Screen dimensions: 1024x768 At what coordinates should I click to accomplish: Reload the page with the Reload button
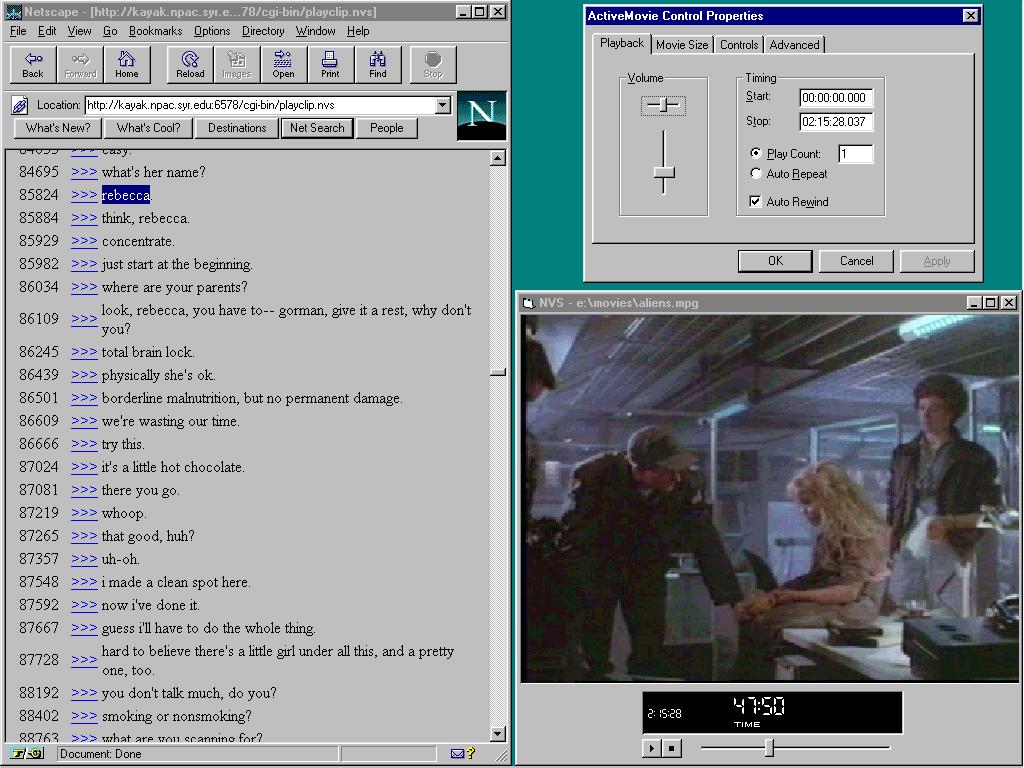tap(190, 65)
